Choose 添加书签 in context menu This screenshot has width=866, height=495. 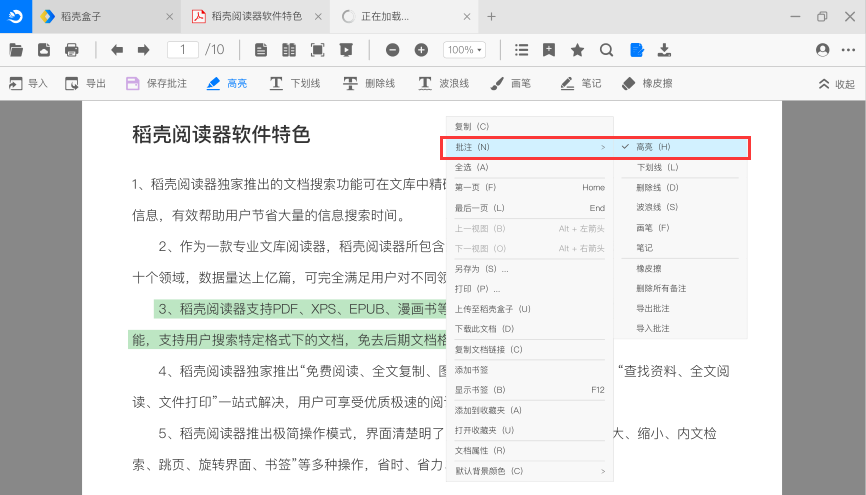(530, 370)
